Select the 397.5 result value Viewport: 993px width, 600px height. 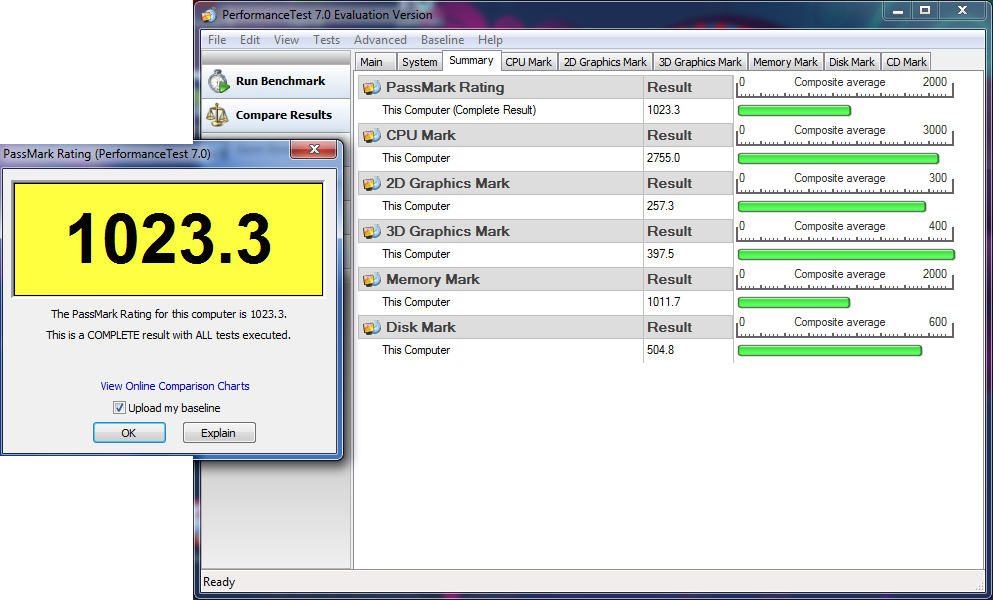click(661, 254)
